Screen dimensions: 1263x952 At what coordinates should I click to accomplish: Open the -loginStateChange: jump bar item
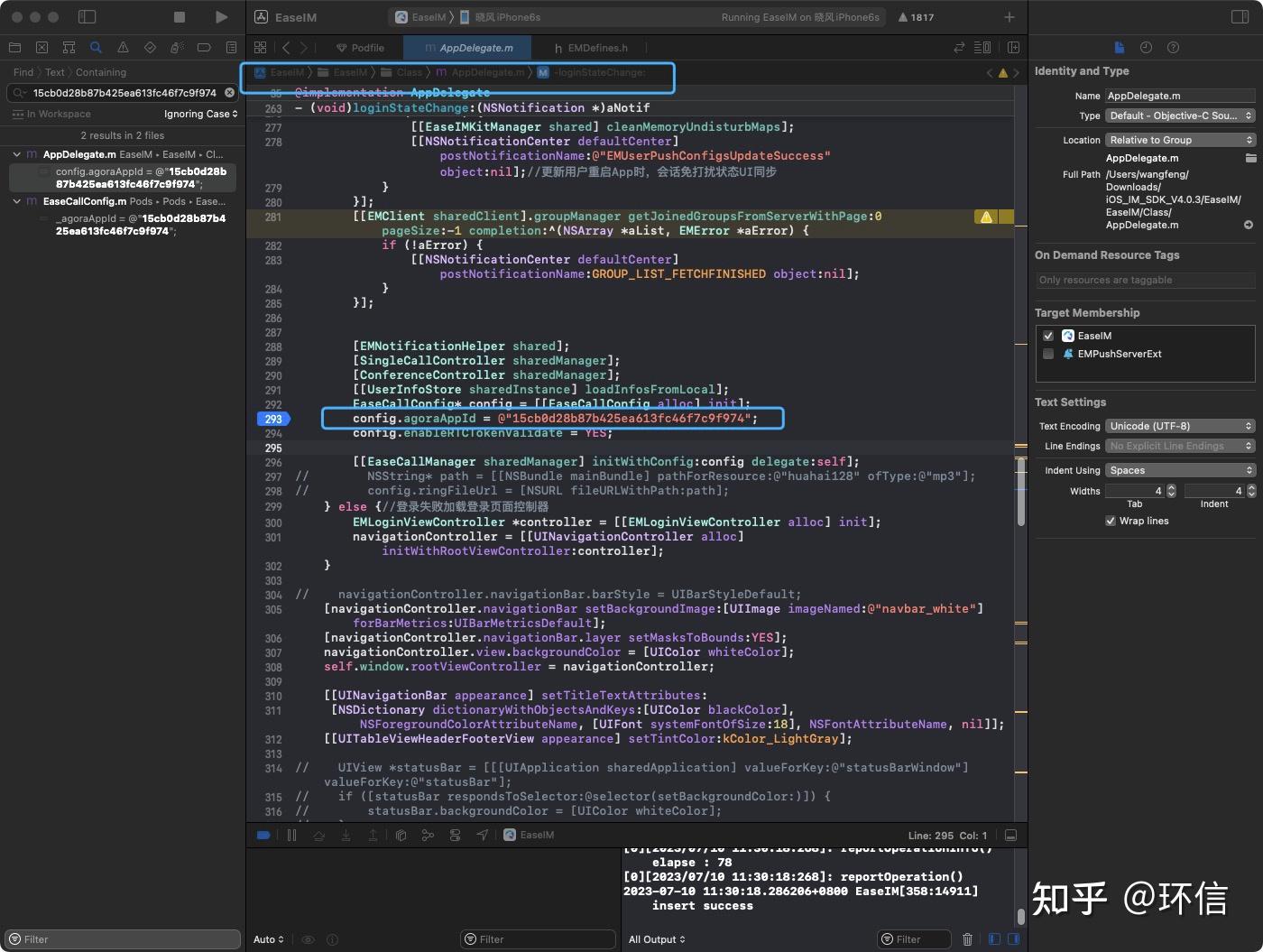(592, 72)
